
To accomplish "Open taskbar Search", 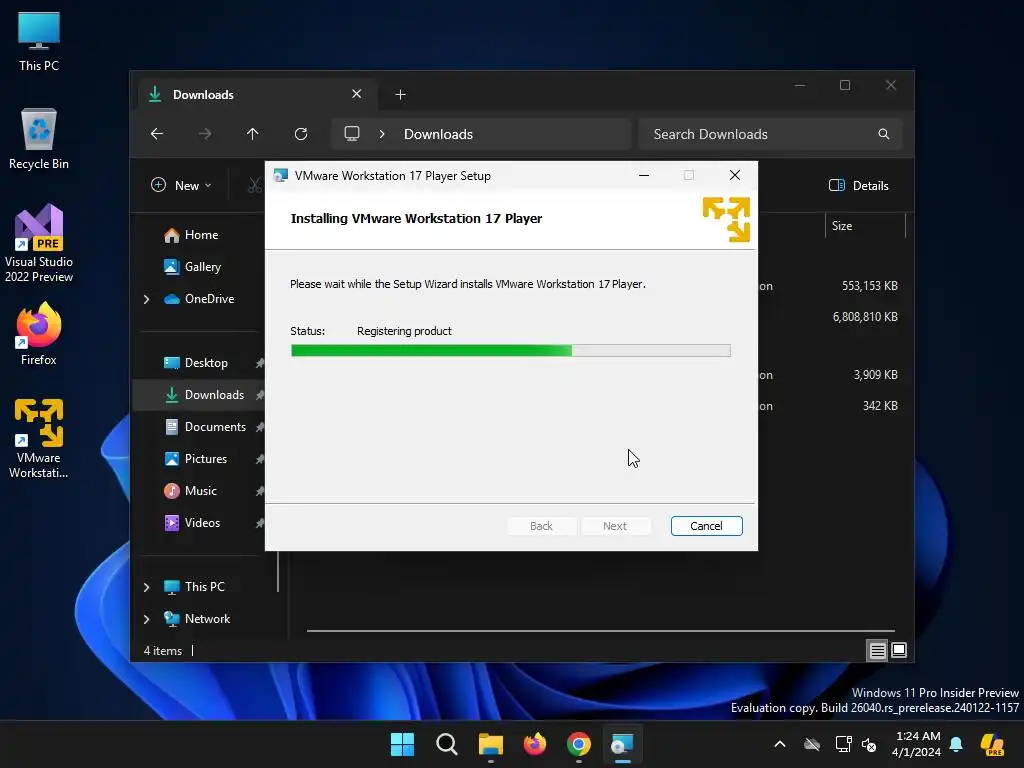I will click(447, 744).
